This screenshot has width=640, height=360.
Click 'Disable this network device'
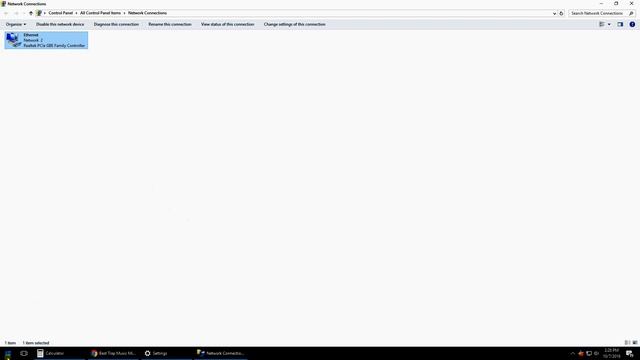(60, 24)
